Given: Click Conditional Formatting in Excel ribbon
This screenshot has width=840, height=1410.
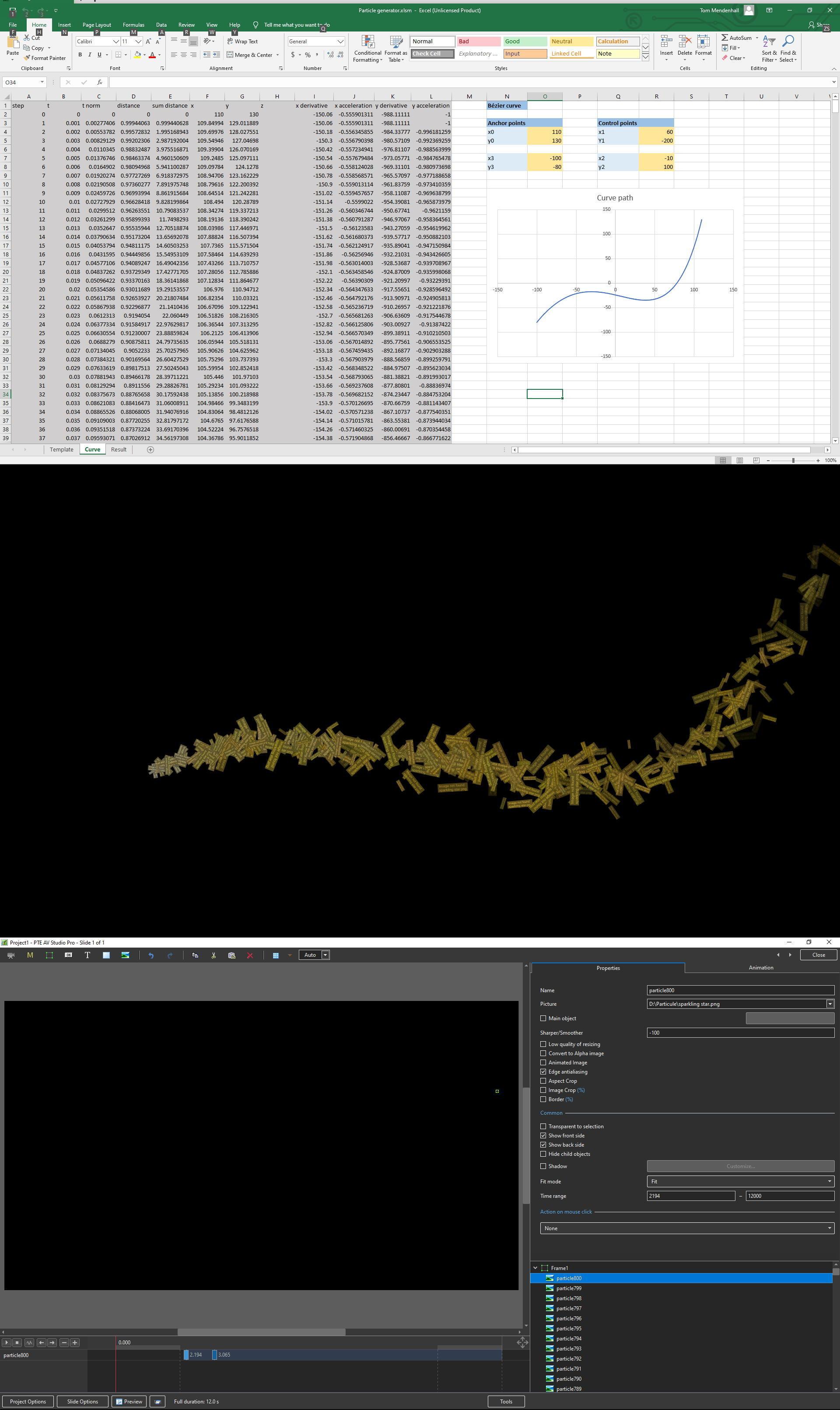Looking at the screenshot, I should pyautogui.click(x=368, y=48).
